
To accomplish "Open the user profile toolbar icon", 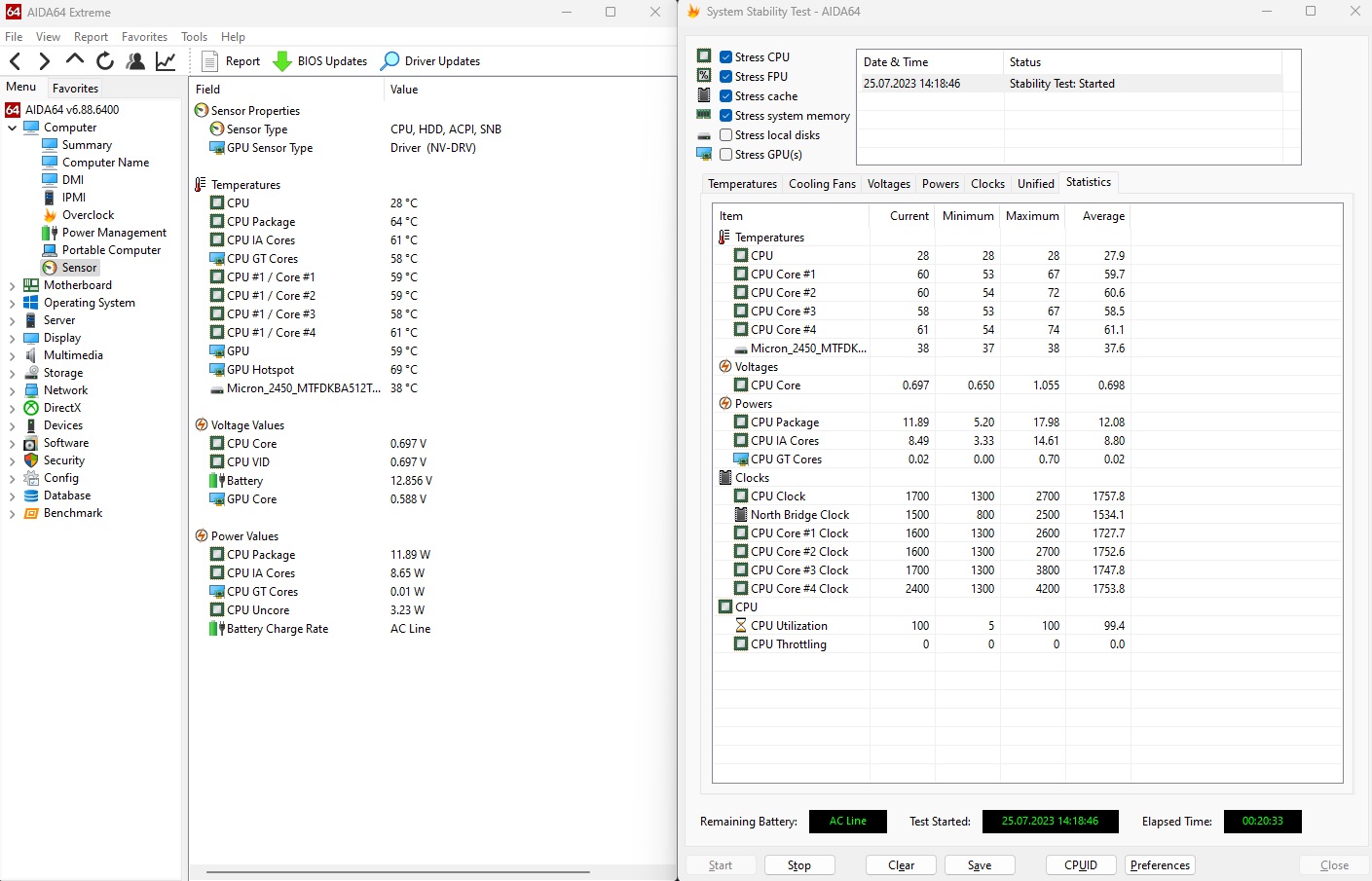I will click(135, 61).
